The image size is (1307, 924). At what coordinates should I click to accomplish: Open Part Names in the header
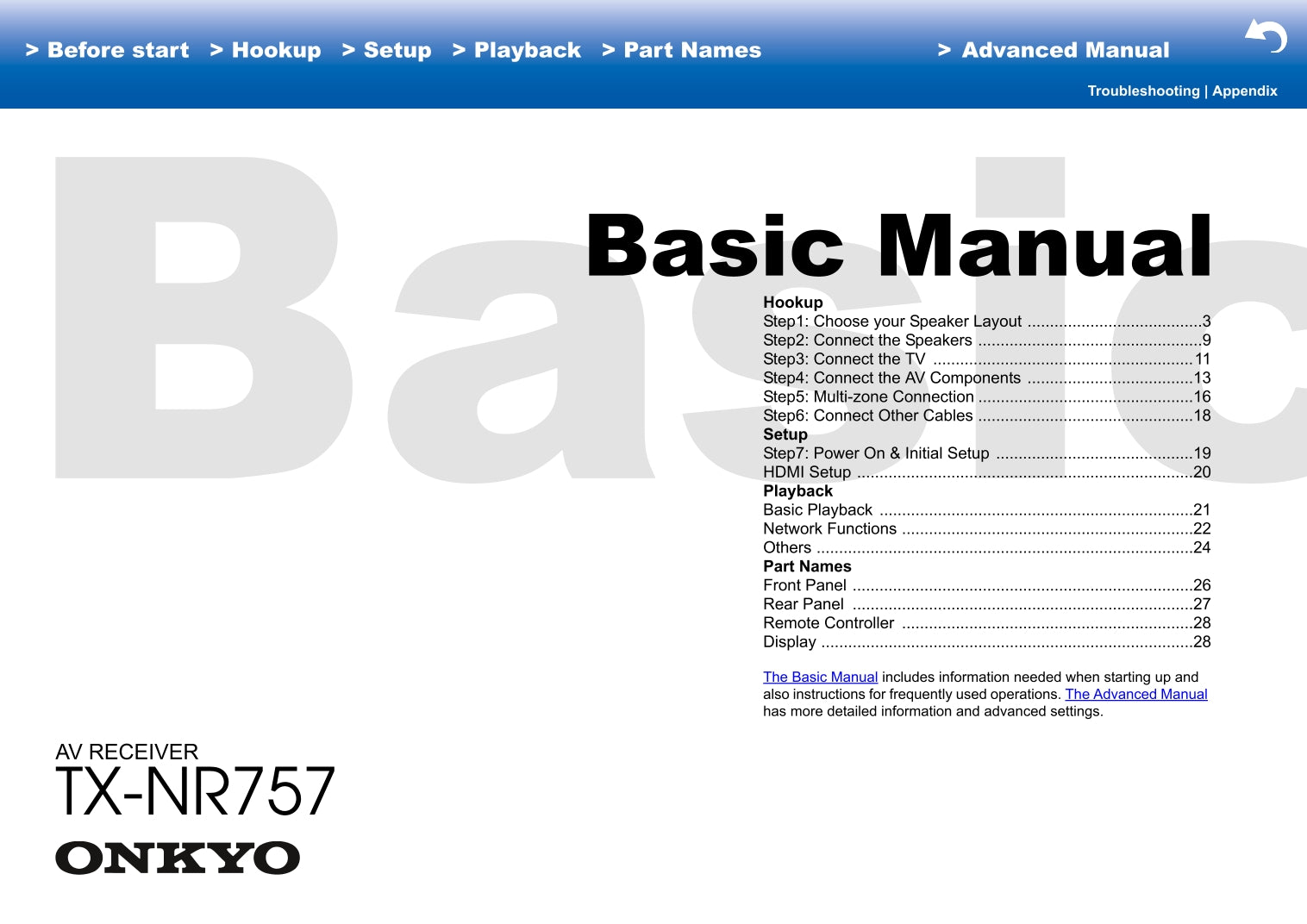point(682,50)
